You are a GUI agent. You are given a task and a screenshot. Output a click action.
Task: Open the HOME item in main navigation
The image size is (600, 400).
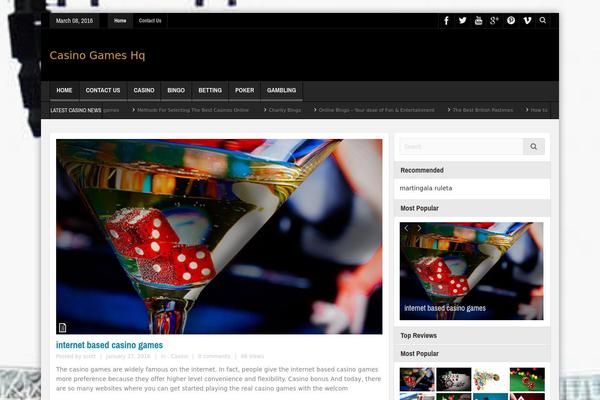click(64, 90)
